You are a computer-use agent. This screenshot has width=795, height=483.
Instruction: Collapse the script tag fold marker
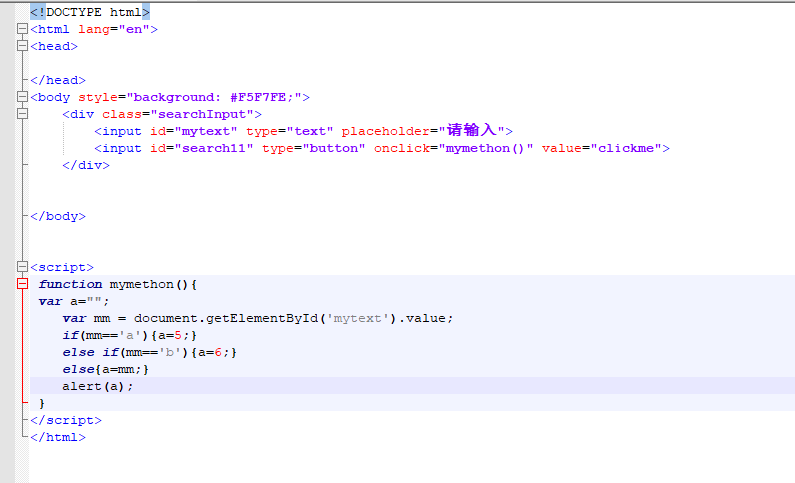[x=22, y=267]
